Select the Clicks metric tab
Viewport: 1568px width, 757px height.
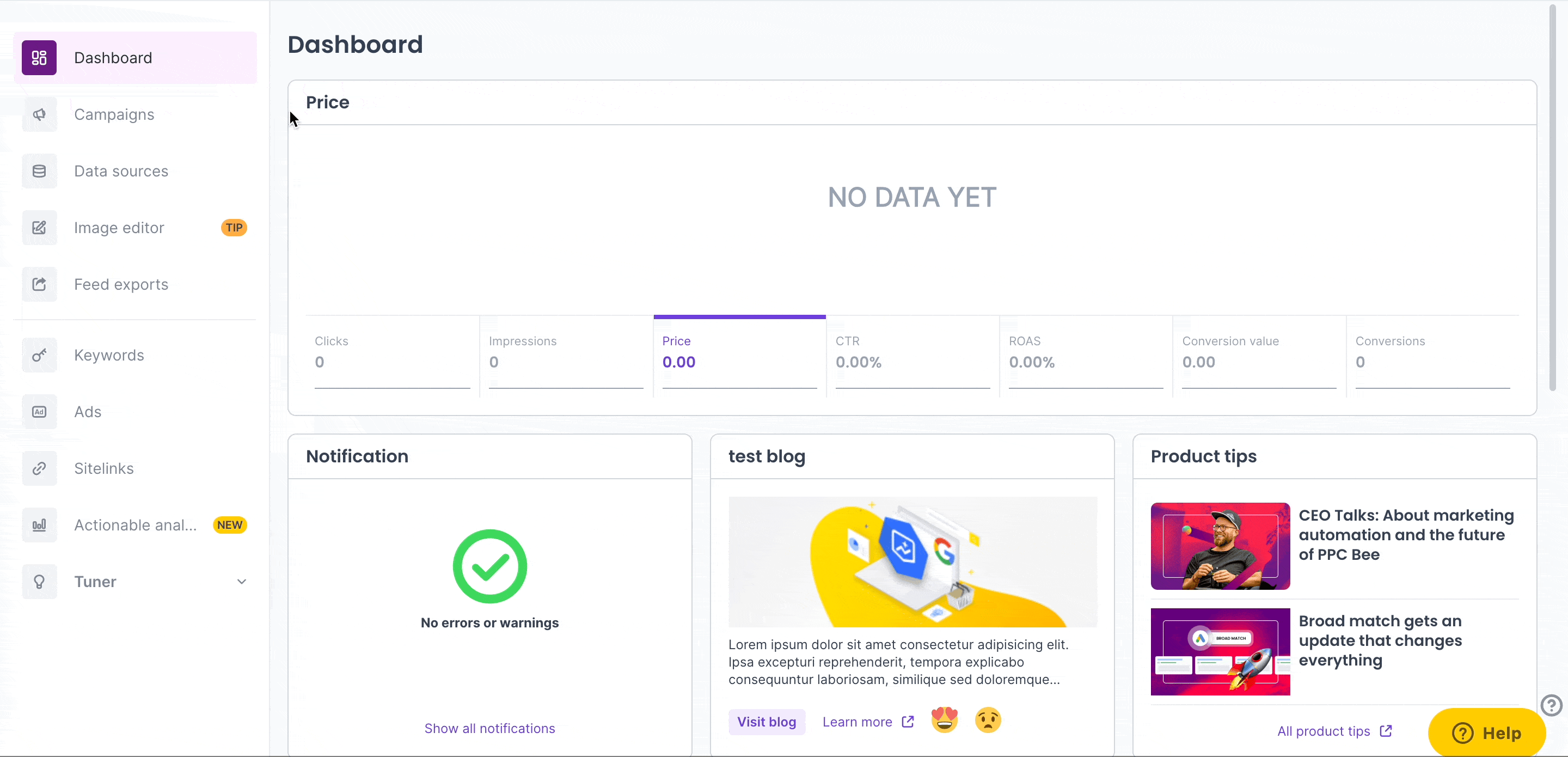tap(392, 353)
